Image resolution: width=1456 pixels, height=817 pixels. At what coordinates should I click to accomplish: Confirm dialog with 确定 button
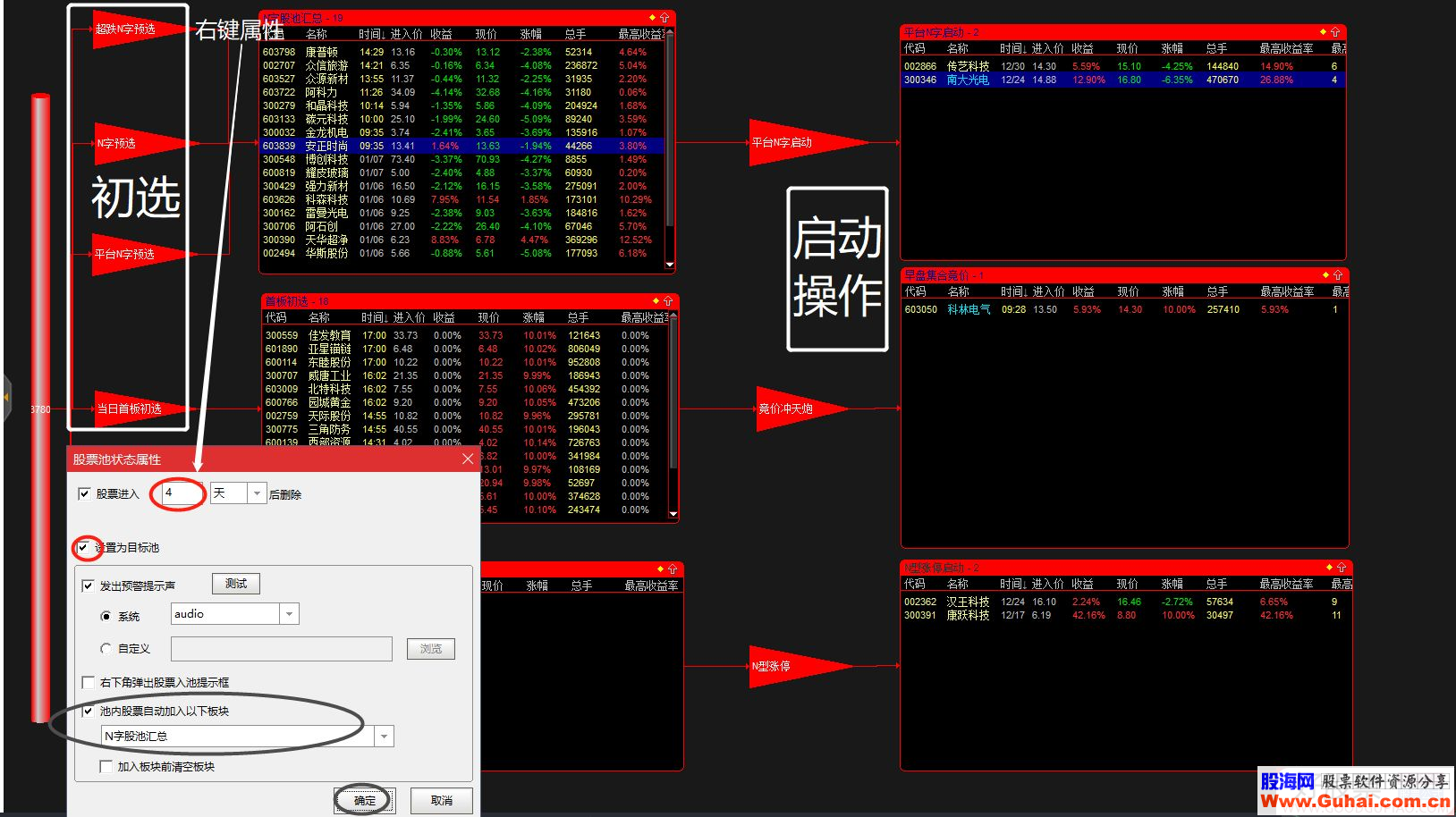pos(365,801)
